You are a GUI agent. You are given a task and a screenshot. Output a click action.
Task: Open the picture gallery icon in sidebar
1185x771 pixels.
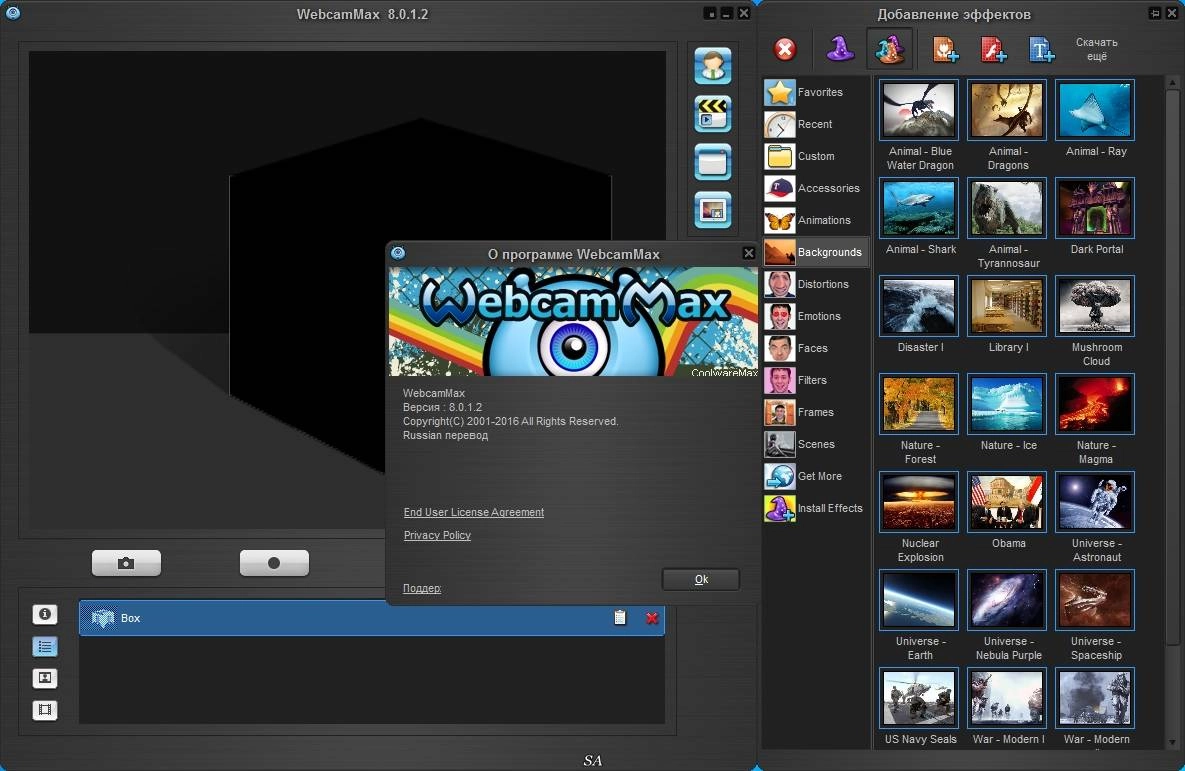[x=45, y=679]
